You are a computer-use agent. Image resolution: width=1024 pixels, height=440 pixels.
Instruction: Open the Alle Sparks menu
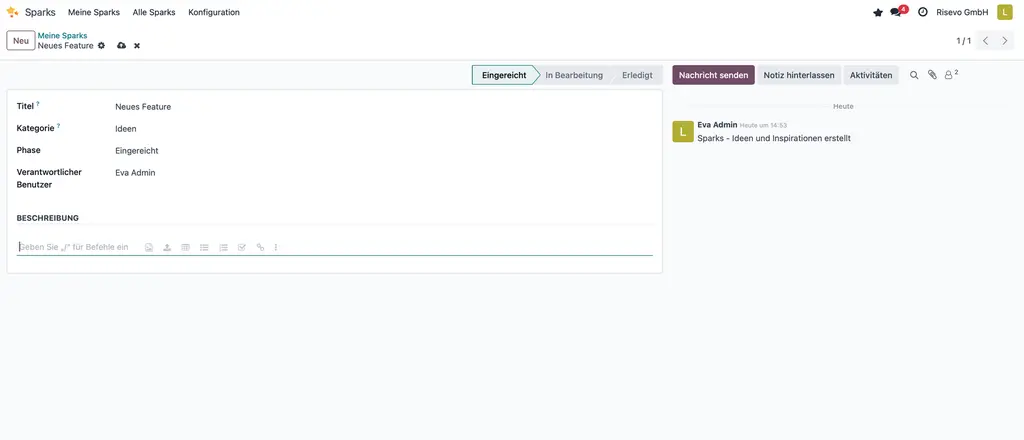point(154,12)
